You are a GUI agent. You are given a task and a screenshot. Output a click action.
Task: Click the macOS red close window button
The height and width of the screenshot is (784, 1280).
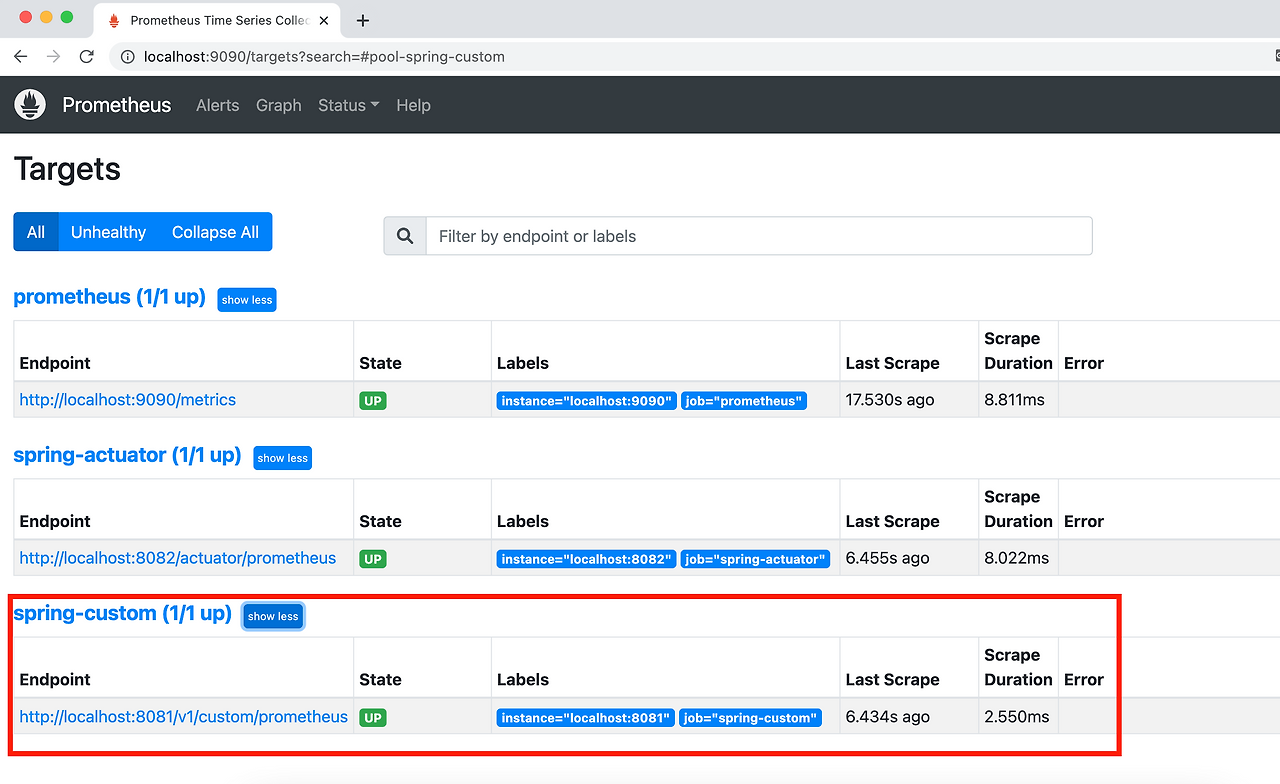[26, 17]
